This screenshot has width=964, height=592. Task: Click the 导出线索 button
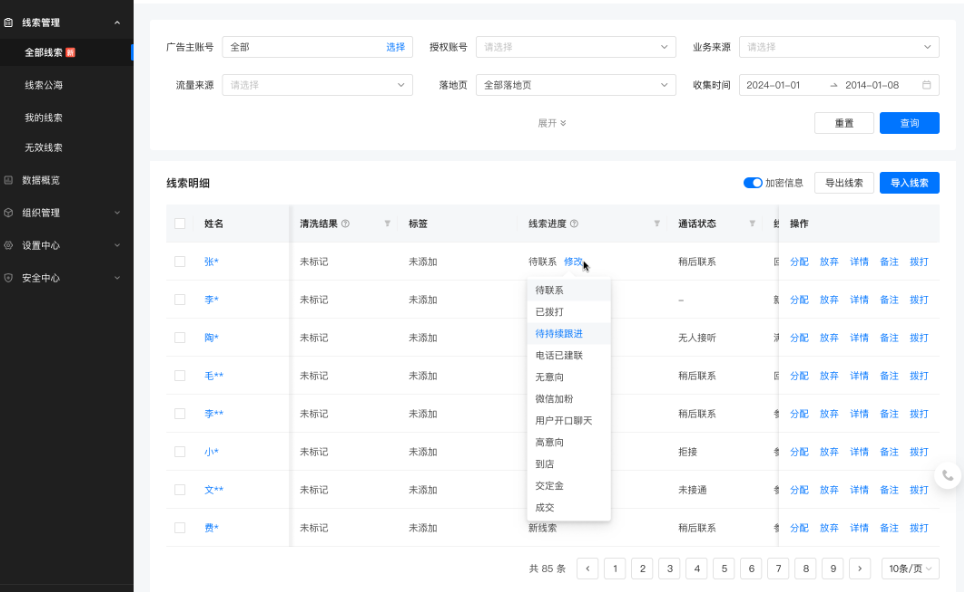[x=844, y=183]
